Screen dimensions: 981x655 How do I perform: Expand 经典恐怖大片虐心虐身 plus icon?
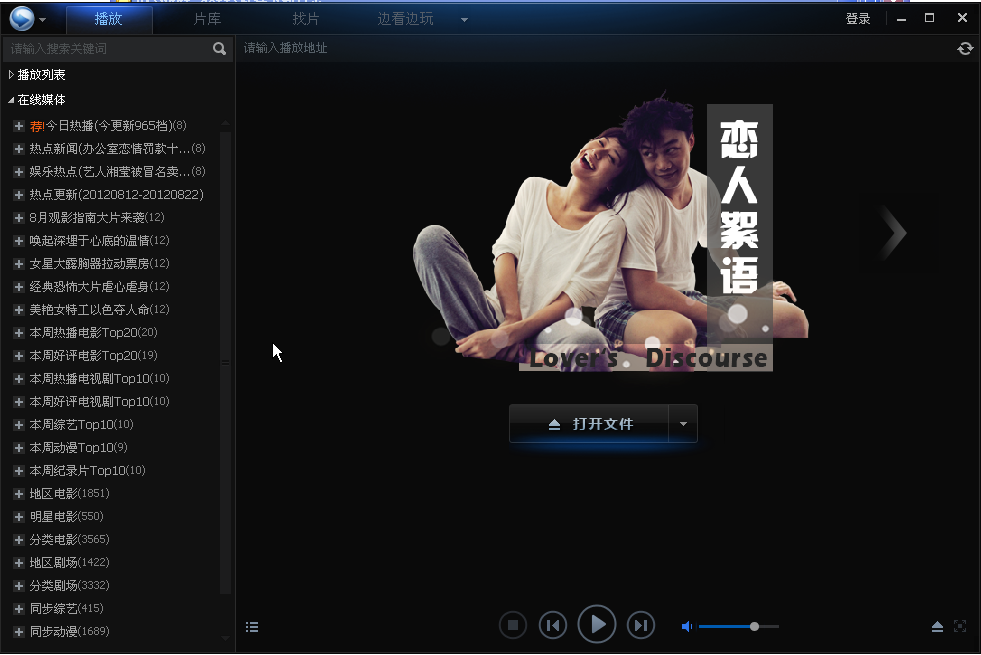click(x=19, y=287)
